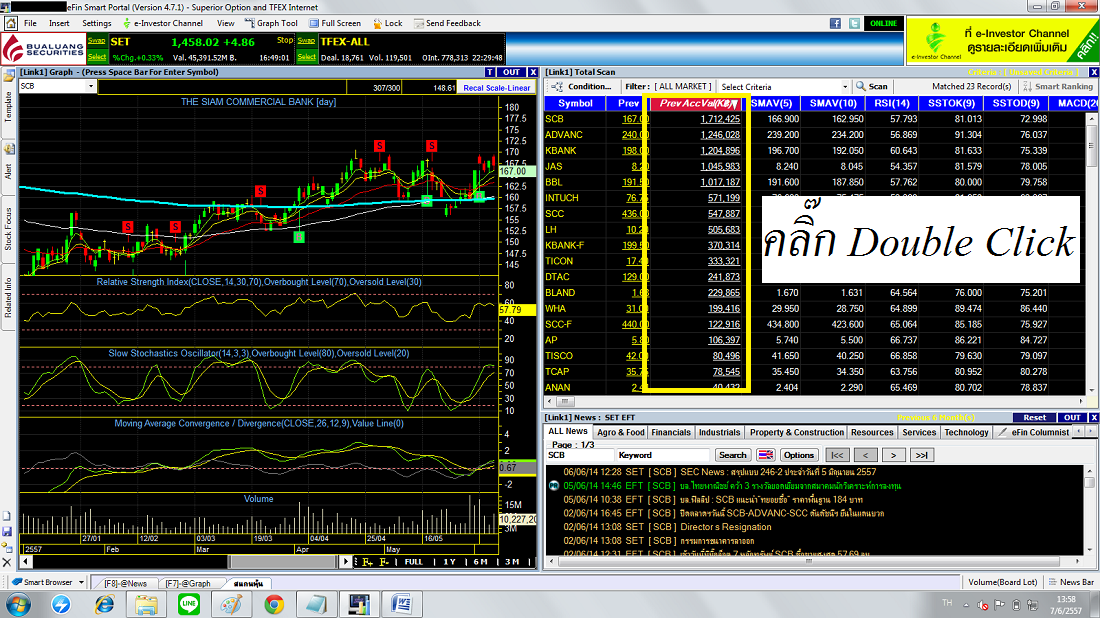Set graph range to 1Y
Image resolution: width=1100 pixels, height=618 pixels.
tap(450, 562)
